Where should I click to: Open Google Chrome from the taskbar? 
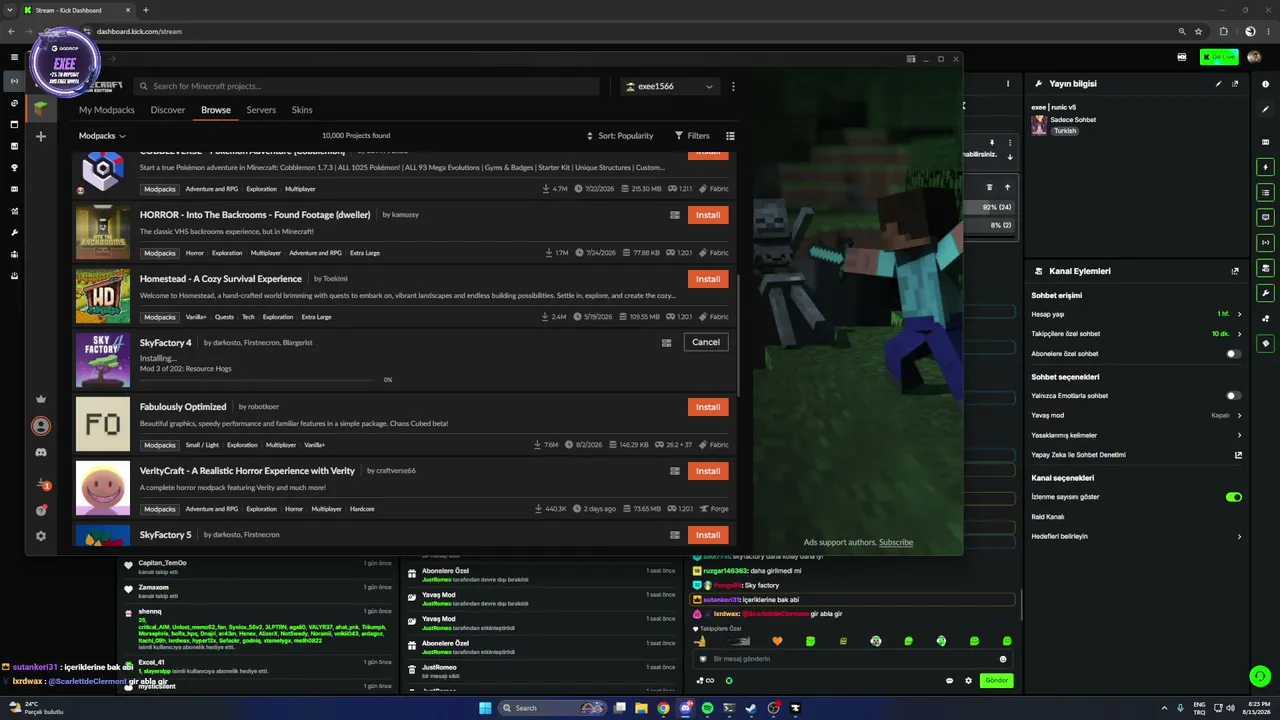663,708
